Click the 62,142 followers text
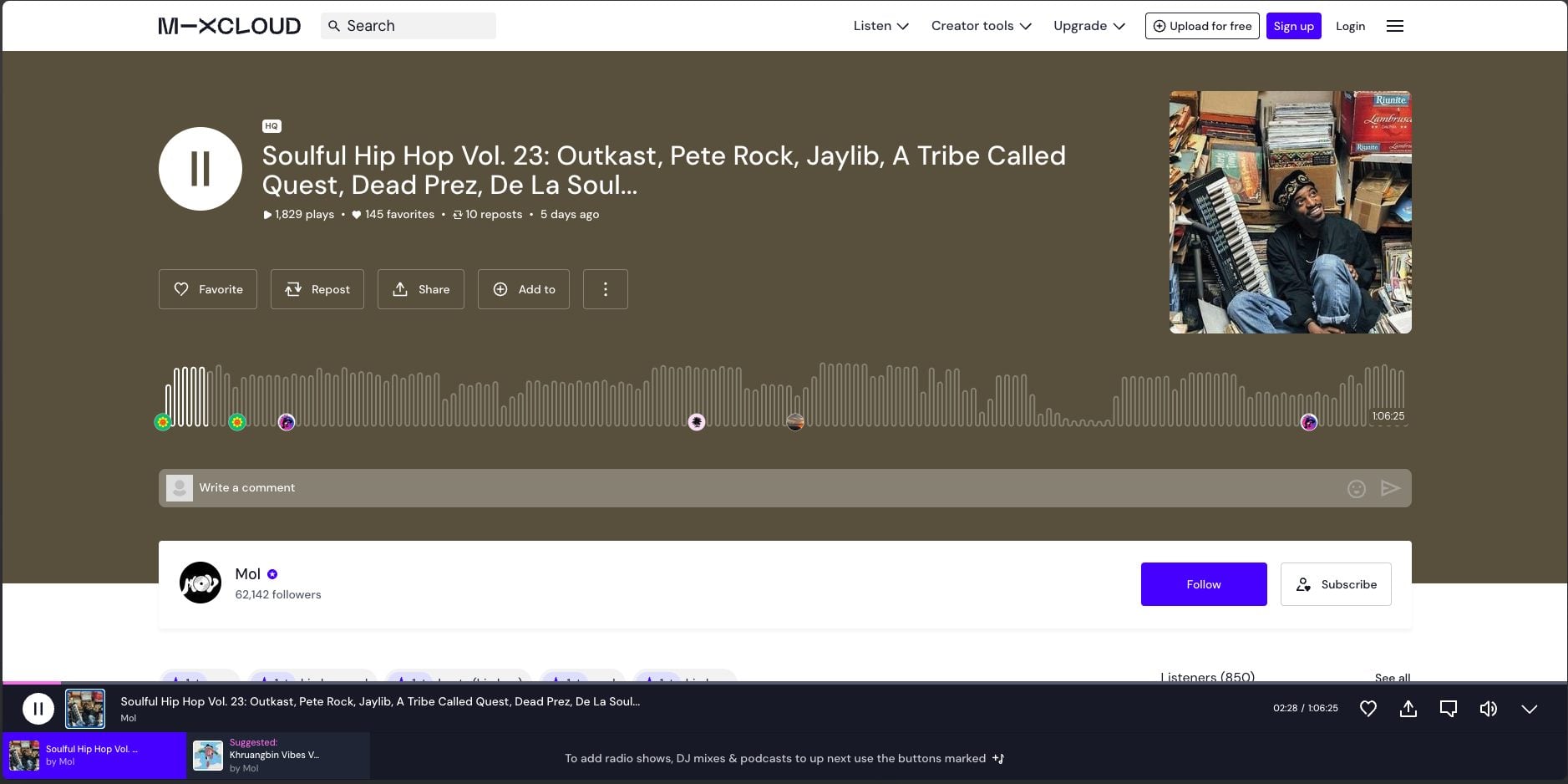Image resolution: width=1568 pixels, height=784 pixels. [x=278, y=594]
